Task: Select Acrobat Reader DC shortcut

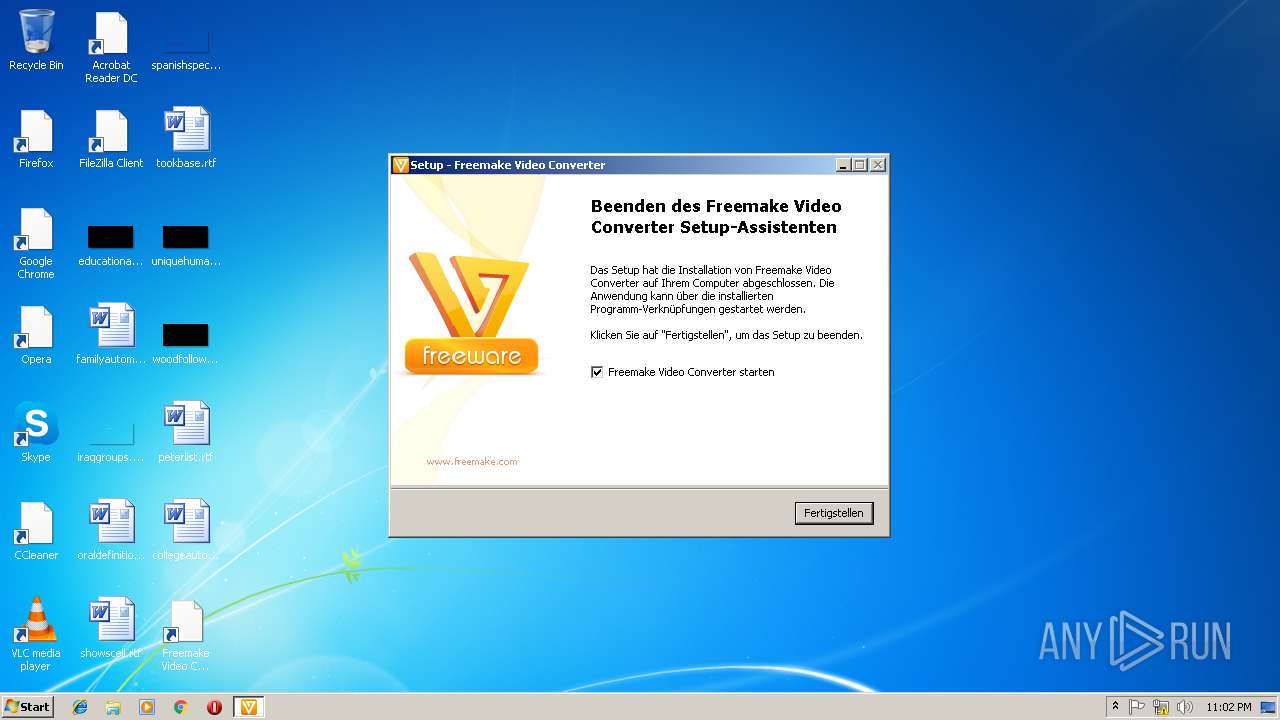Action: pos(111,47)
